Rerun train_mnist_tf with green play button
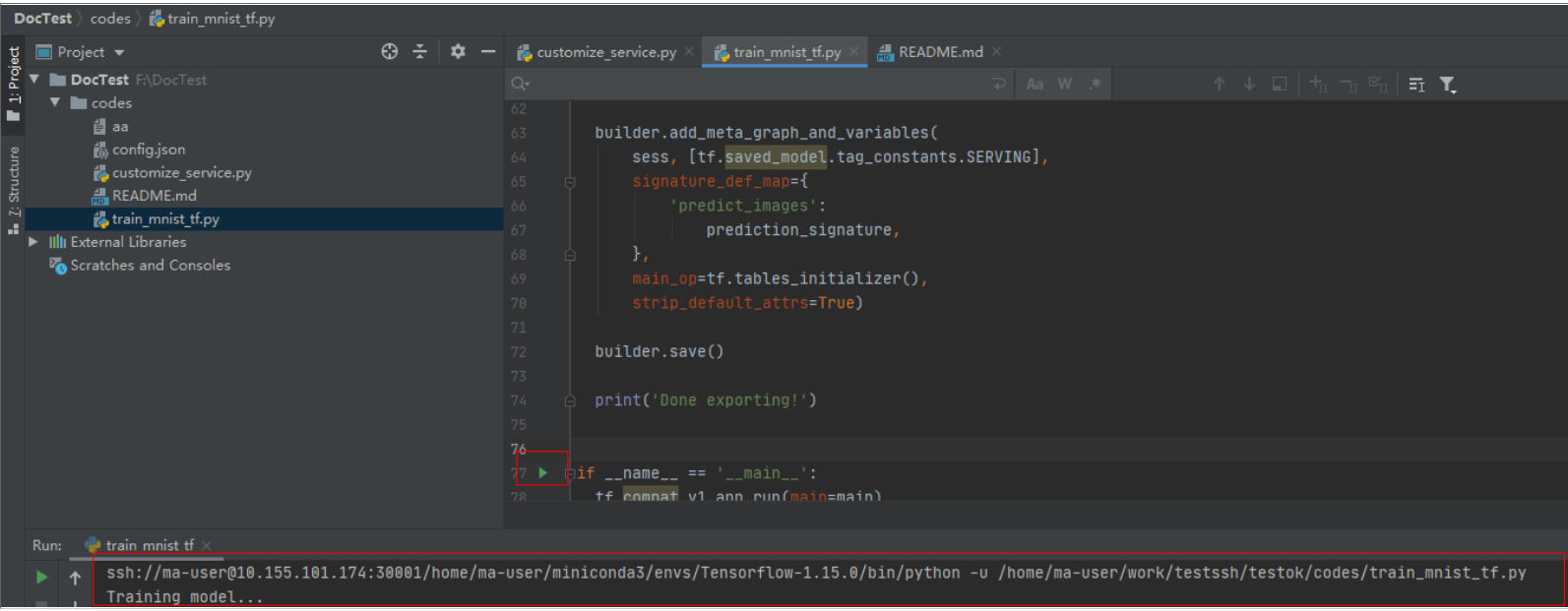This screenshot has width=1568, height=611. [x=41, y=578]
